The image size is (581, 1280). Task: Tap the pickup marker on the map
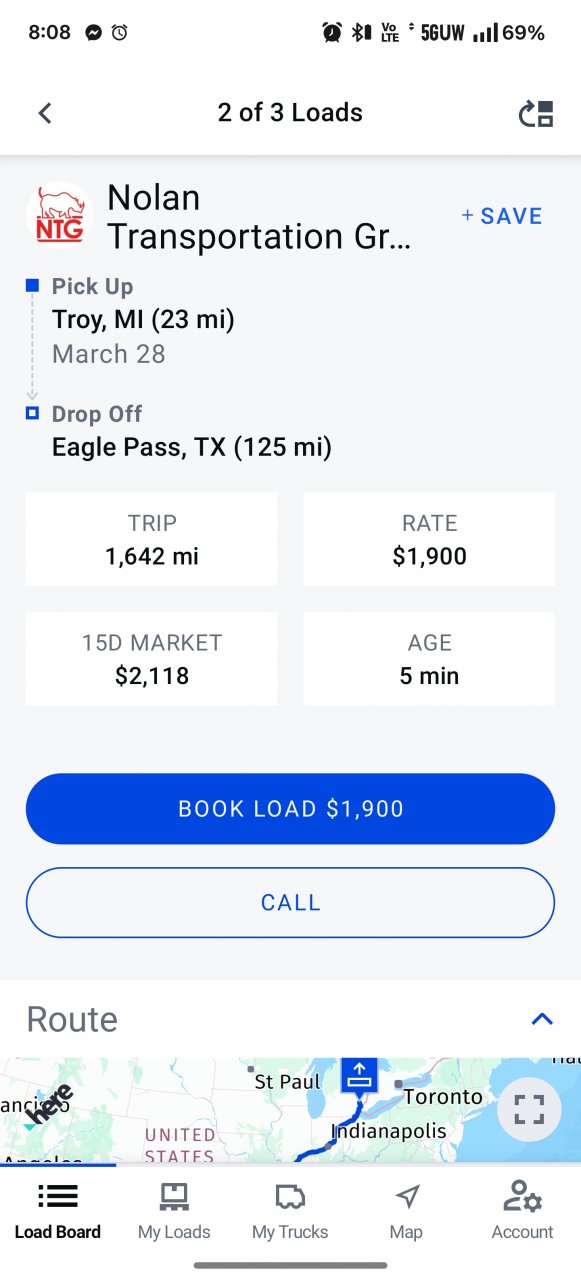tap(359, 1076)
